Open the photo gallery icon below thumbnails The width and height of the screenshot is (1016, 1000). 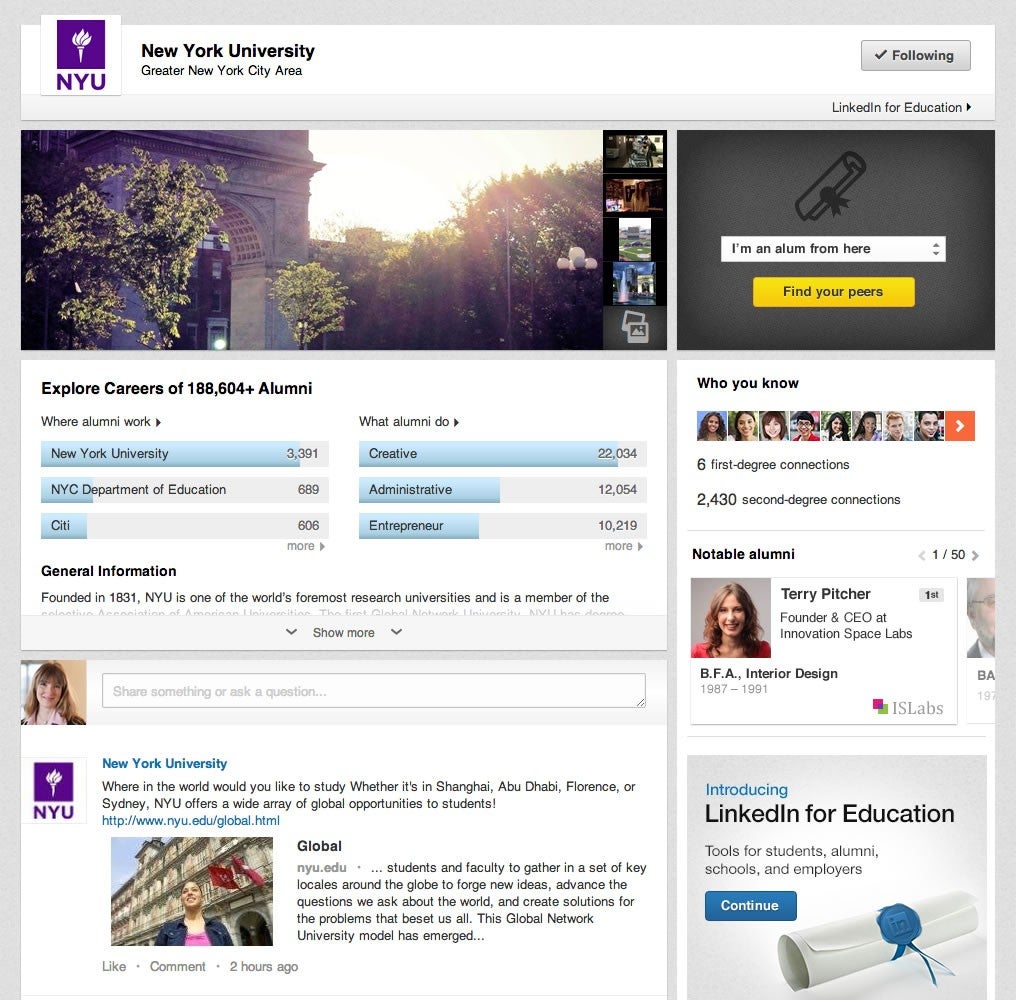(x=635, y=327)
